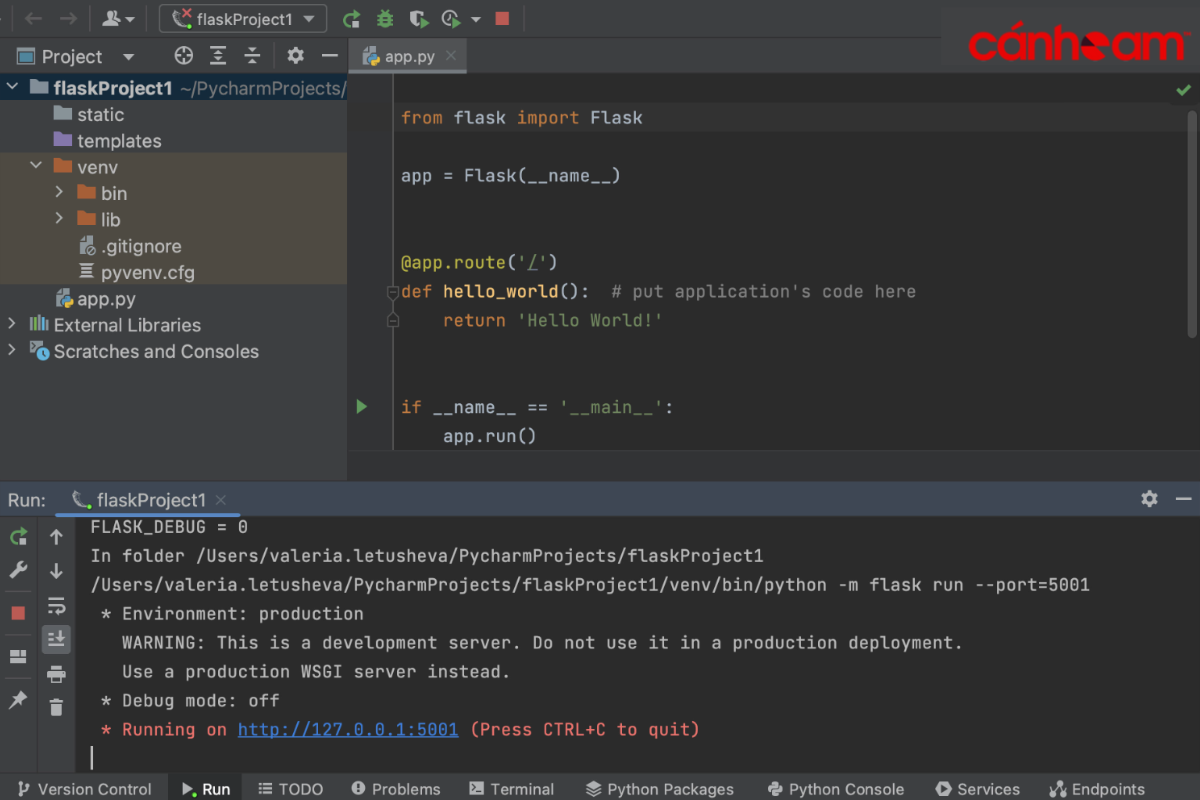Rerun flaskProject1 from the top toolbar
1200x800 pixels.
(x=351, y=19)
